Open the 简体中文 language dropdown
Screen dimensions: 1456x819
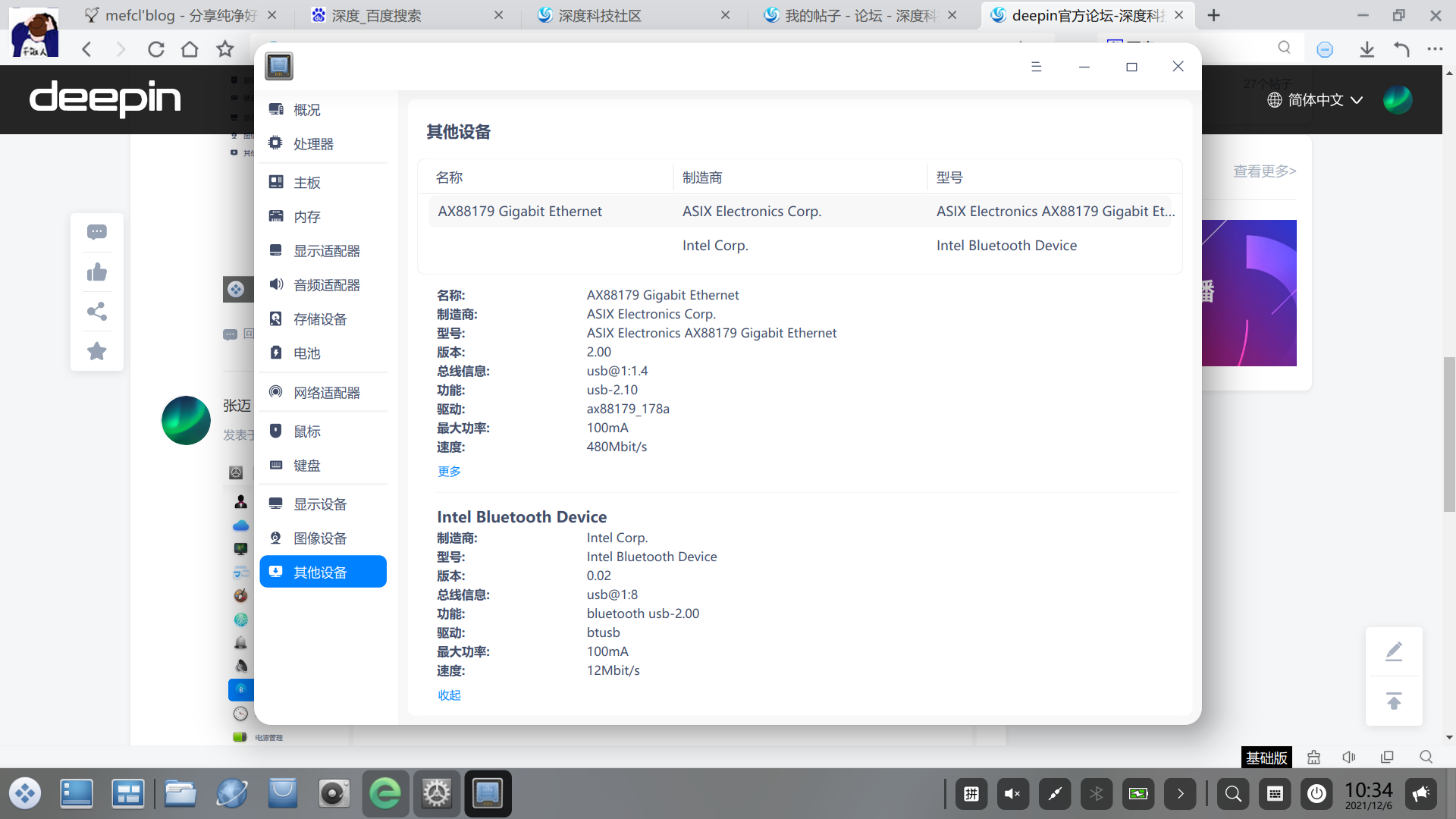[x=1314, y=99]
